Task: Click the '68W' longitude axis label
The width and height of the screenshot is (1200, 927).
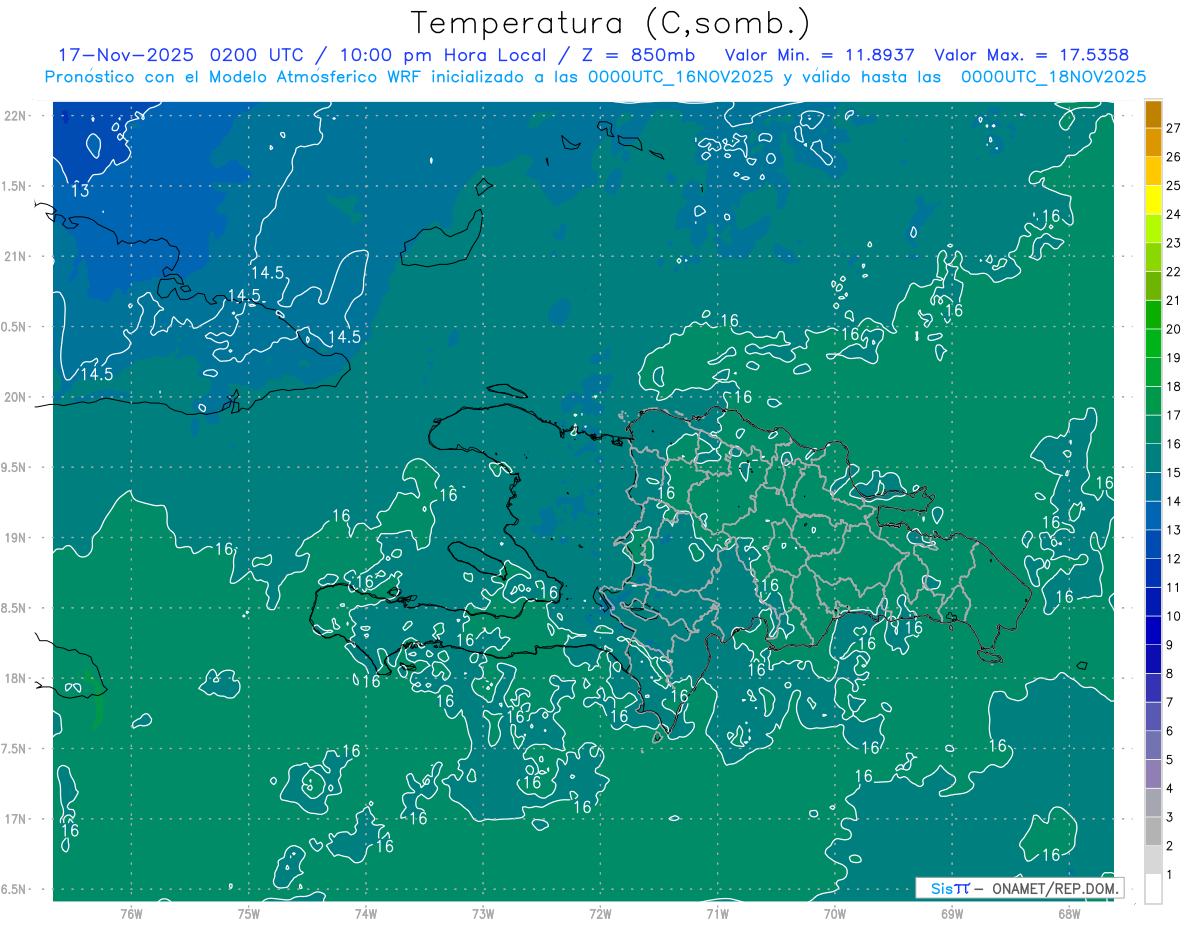Action: (1069, 913)
